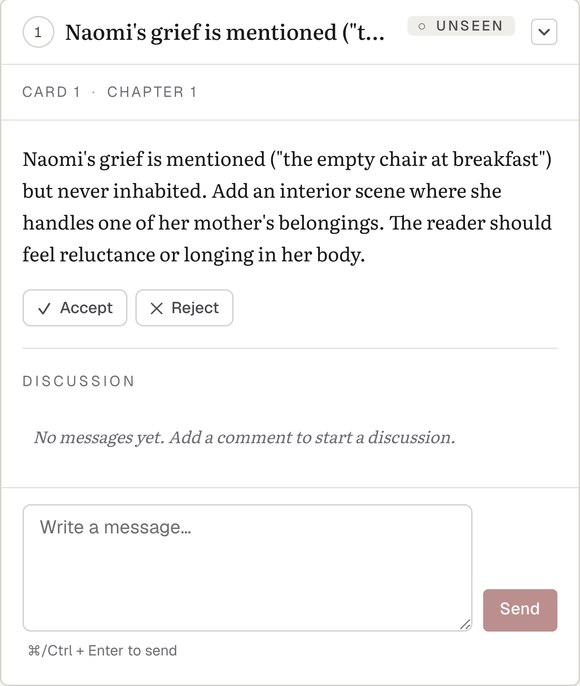The image size is (580, 686).
Task: Collapse the card with the chevron button
Action: (x=544, y=32)
